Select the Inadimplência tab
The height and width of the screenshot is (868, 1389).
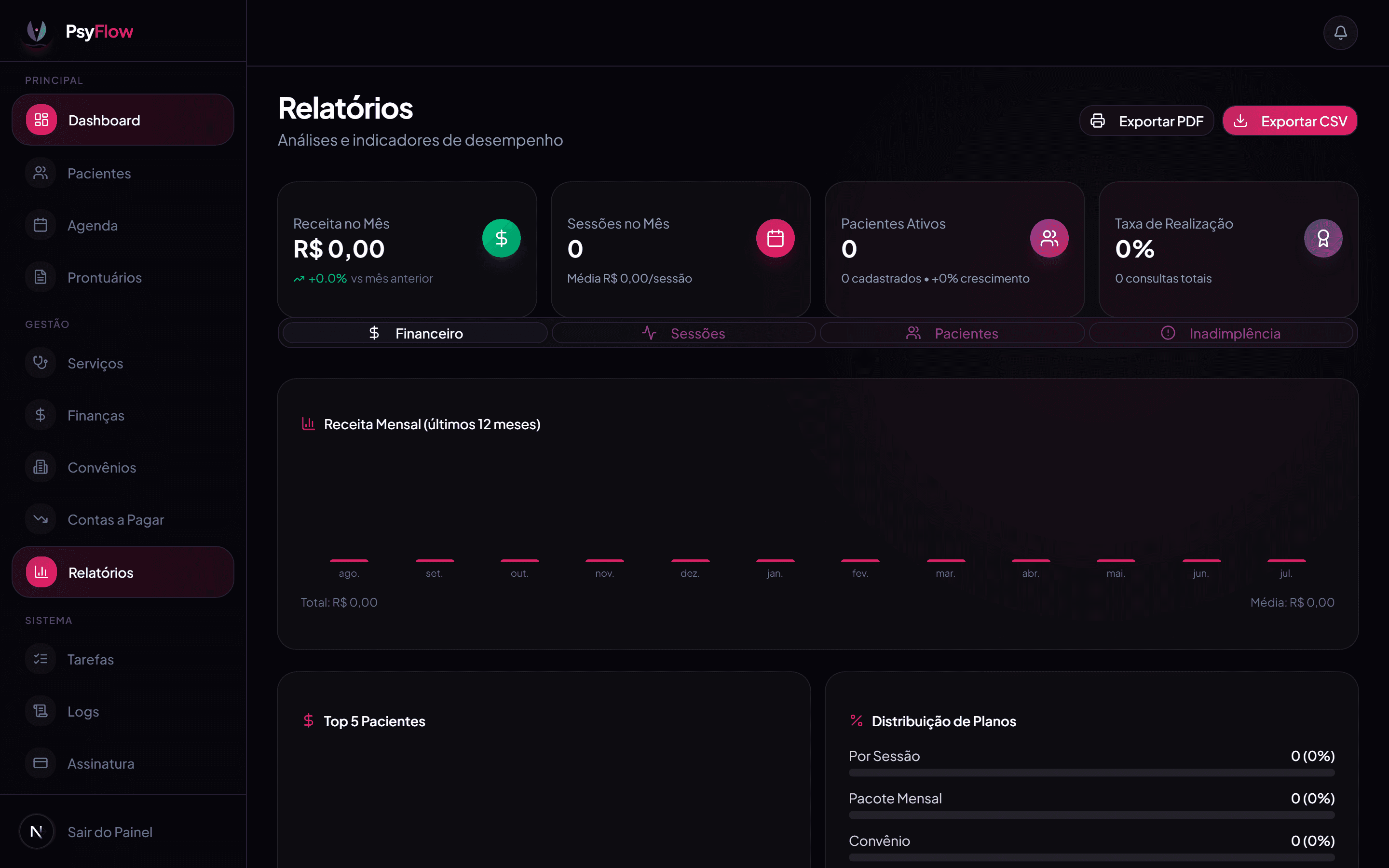(1220, 333)
